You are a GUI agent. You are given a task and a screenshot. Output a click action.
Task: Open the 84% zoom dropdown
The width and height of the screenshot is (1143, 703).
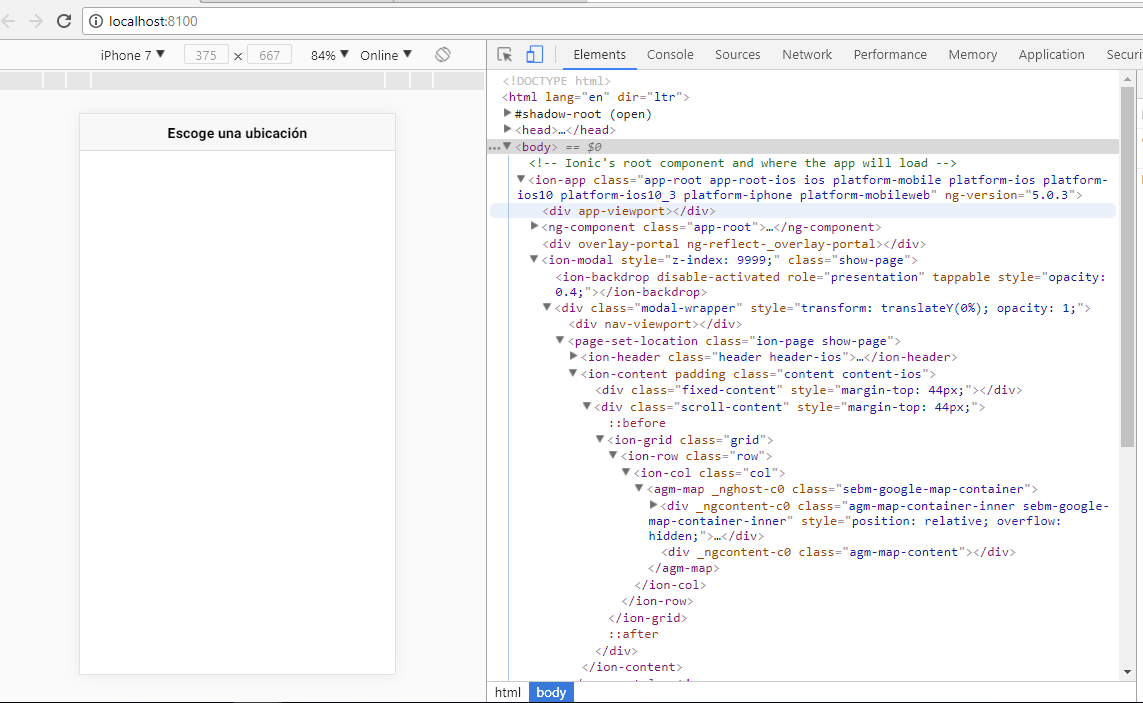(x=329, y=55)
